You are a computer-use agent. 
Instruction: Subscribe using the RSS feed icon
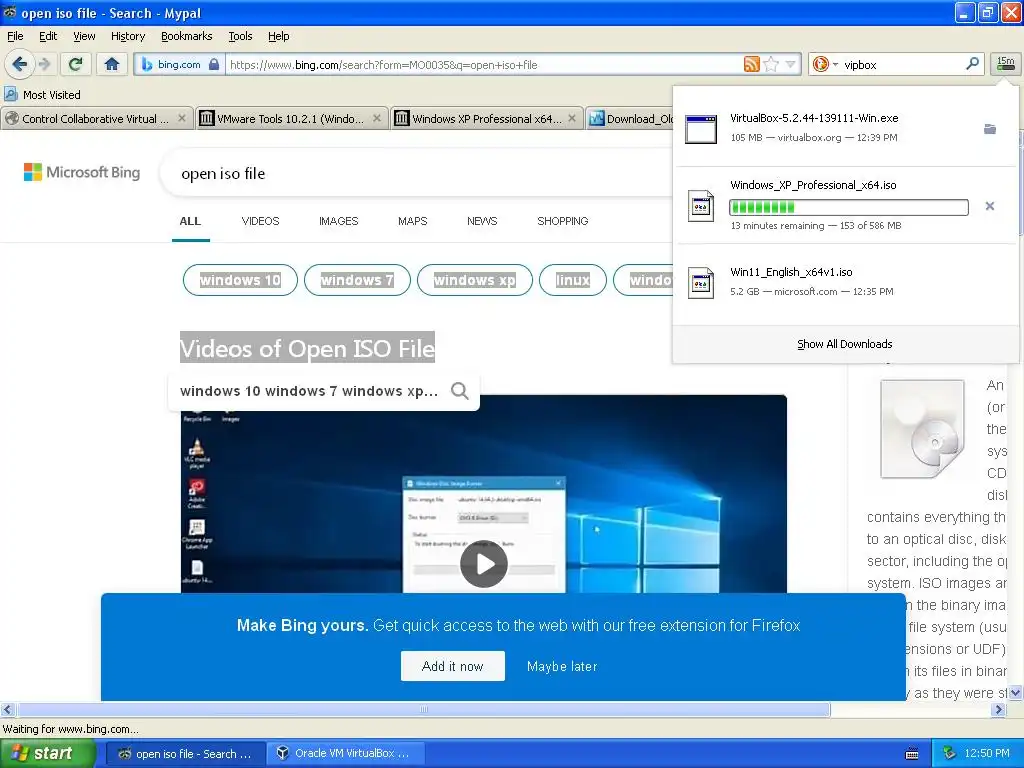[752, 64]
